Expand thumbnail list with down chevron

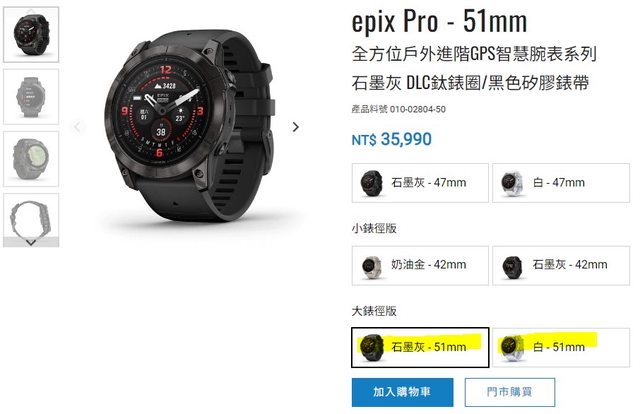coord(31,243)
